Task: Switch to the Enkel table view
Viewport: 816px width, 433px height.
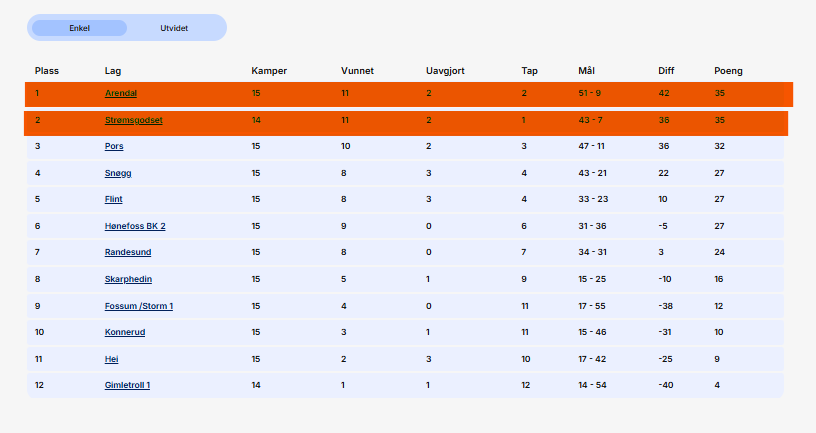Action: coord(79,28)
